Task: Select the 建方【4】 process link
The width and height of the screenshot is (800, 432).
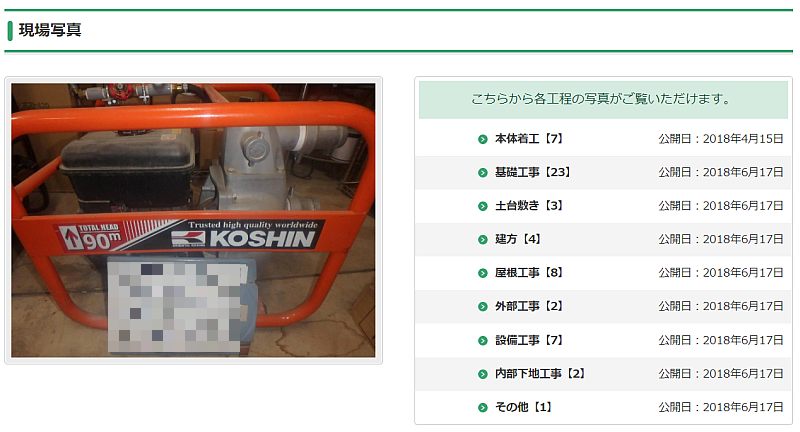Action: point(518,239)
